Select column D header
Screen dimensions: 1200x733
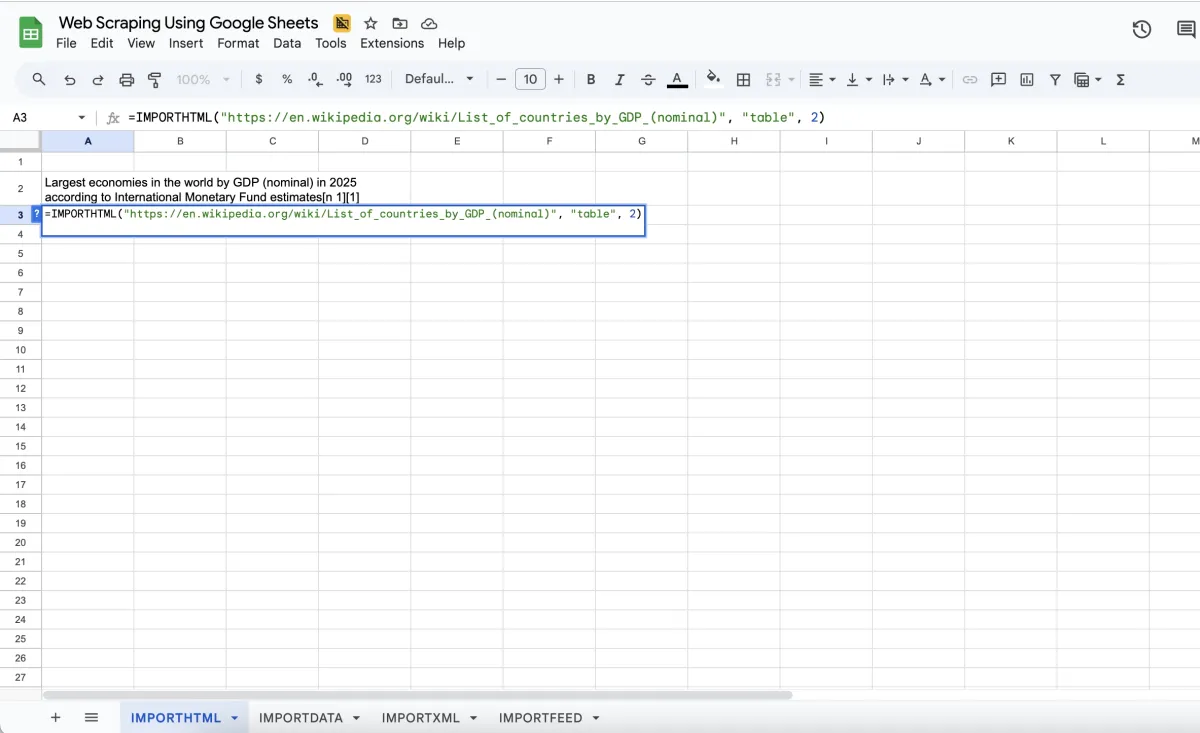pyautogui.click(x=364, y=141)
